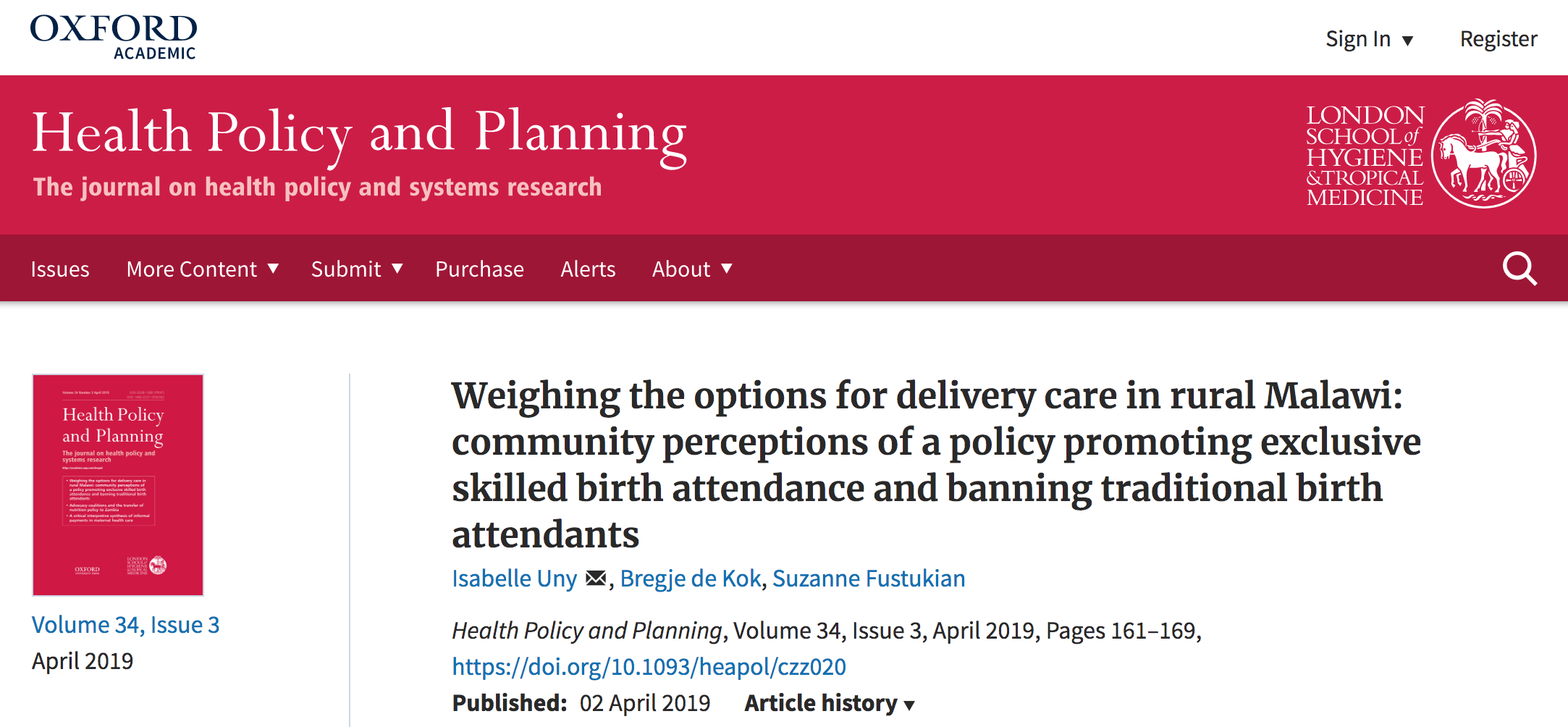This screenshot has width=1568, height=727.
Task: Expand the Article history section
Action: click(830, 703)
